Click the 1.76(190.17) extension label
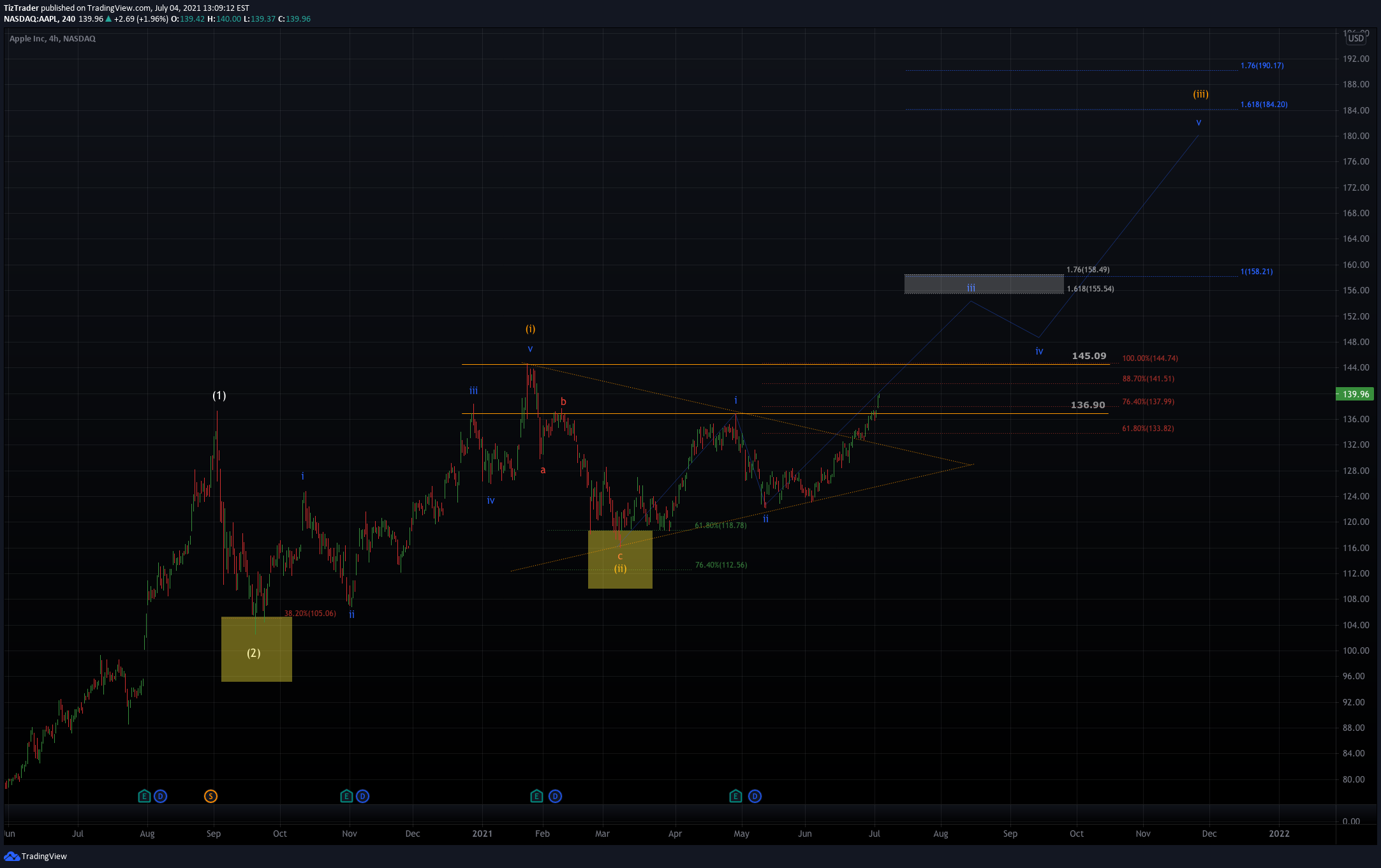 1262,65
